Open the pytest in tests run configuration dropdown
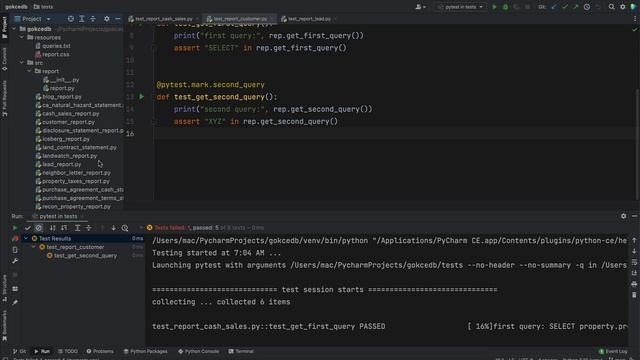The height and width of the screenshot is (360, 640). point(460,7)
